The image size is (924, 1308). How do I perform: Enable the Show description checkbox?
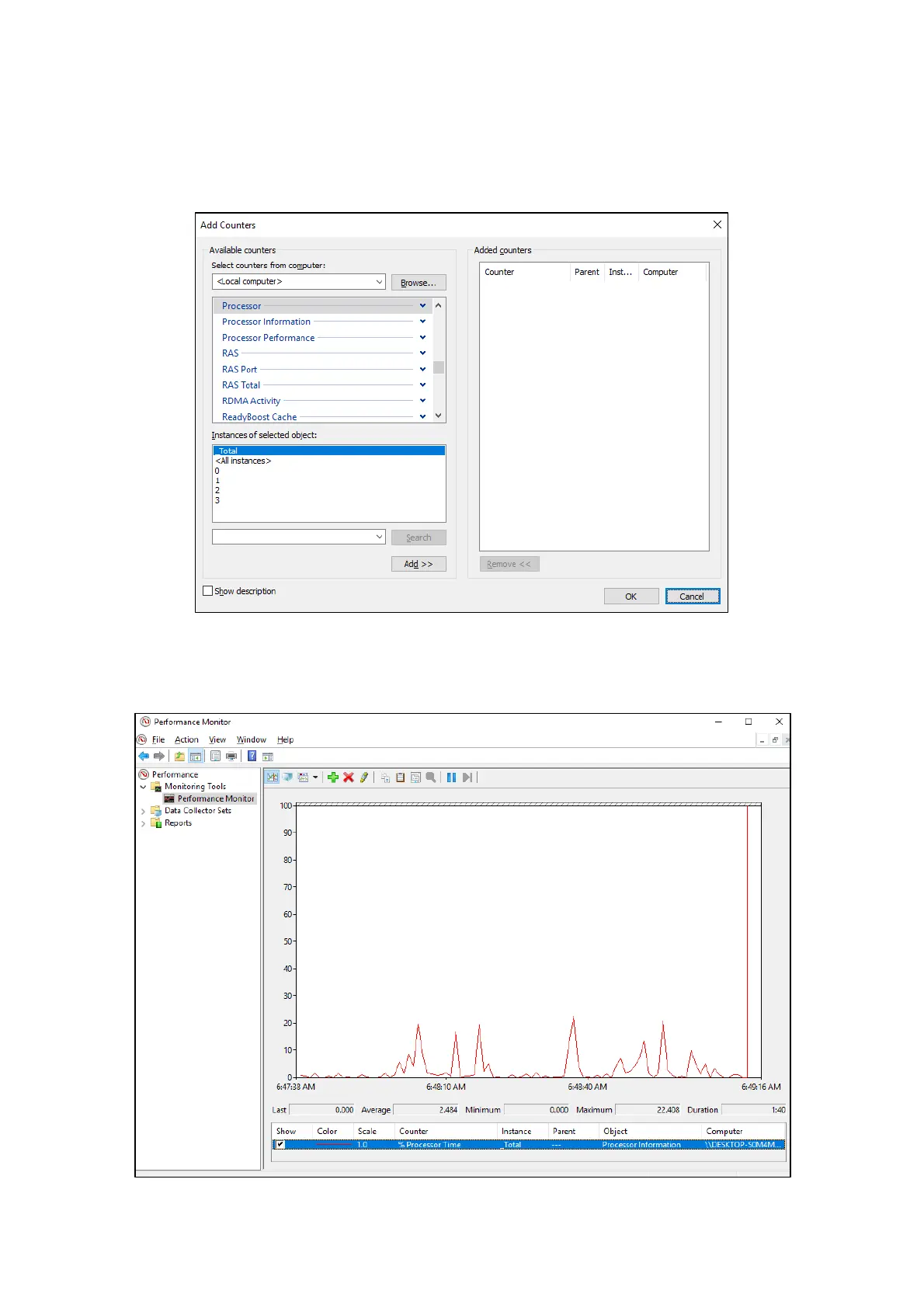[208, 591]
